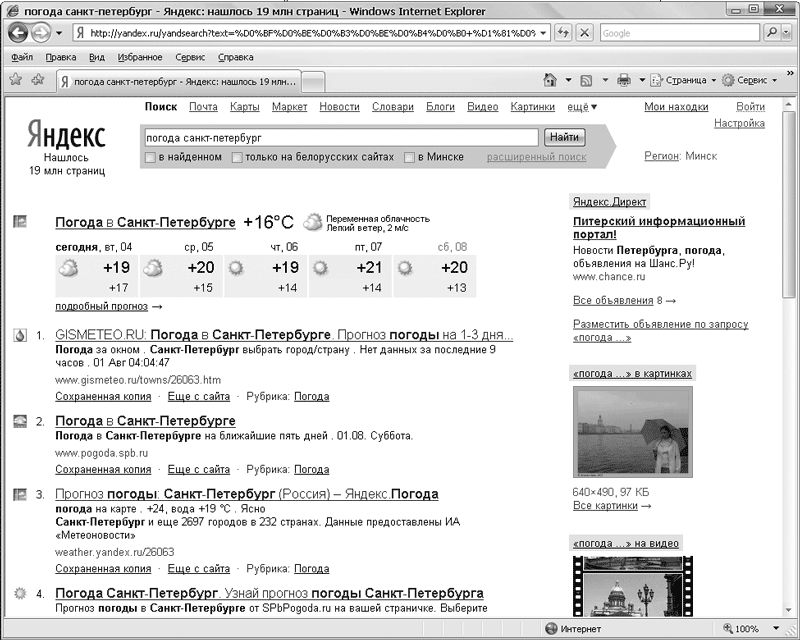Open a new blank tab button
800x640 pixels.
[x=313, y=82]
